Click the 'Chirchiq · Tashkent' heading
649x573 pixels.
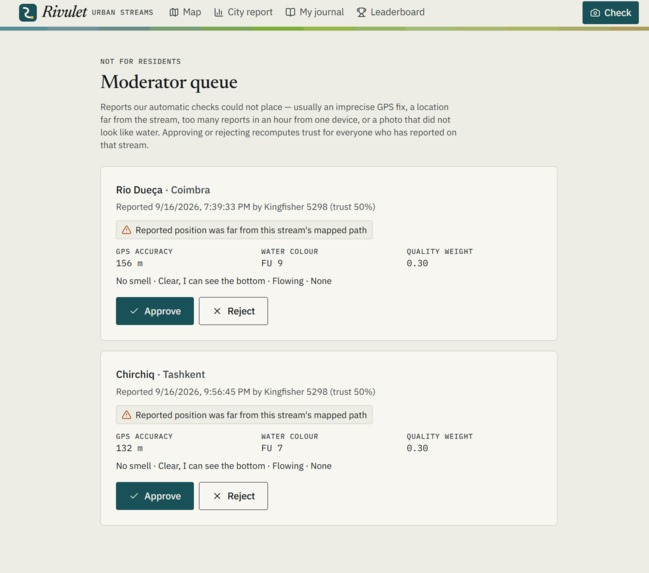[161, 375]
